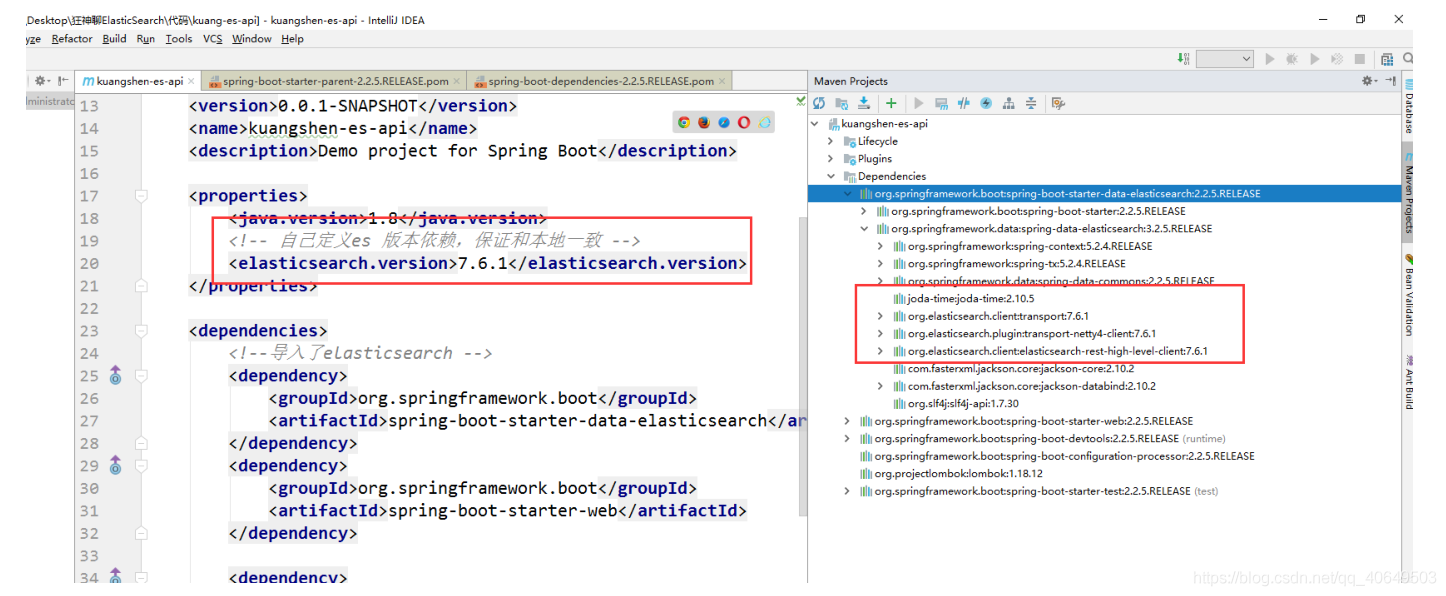Expand org.elasticsearch.client:transport:7.6.1 dependency
The image size is (1446, 596).
[x=880, y=316]
